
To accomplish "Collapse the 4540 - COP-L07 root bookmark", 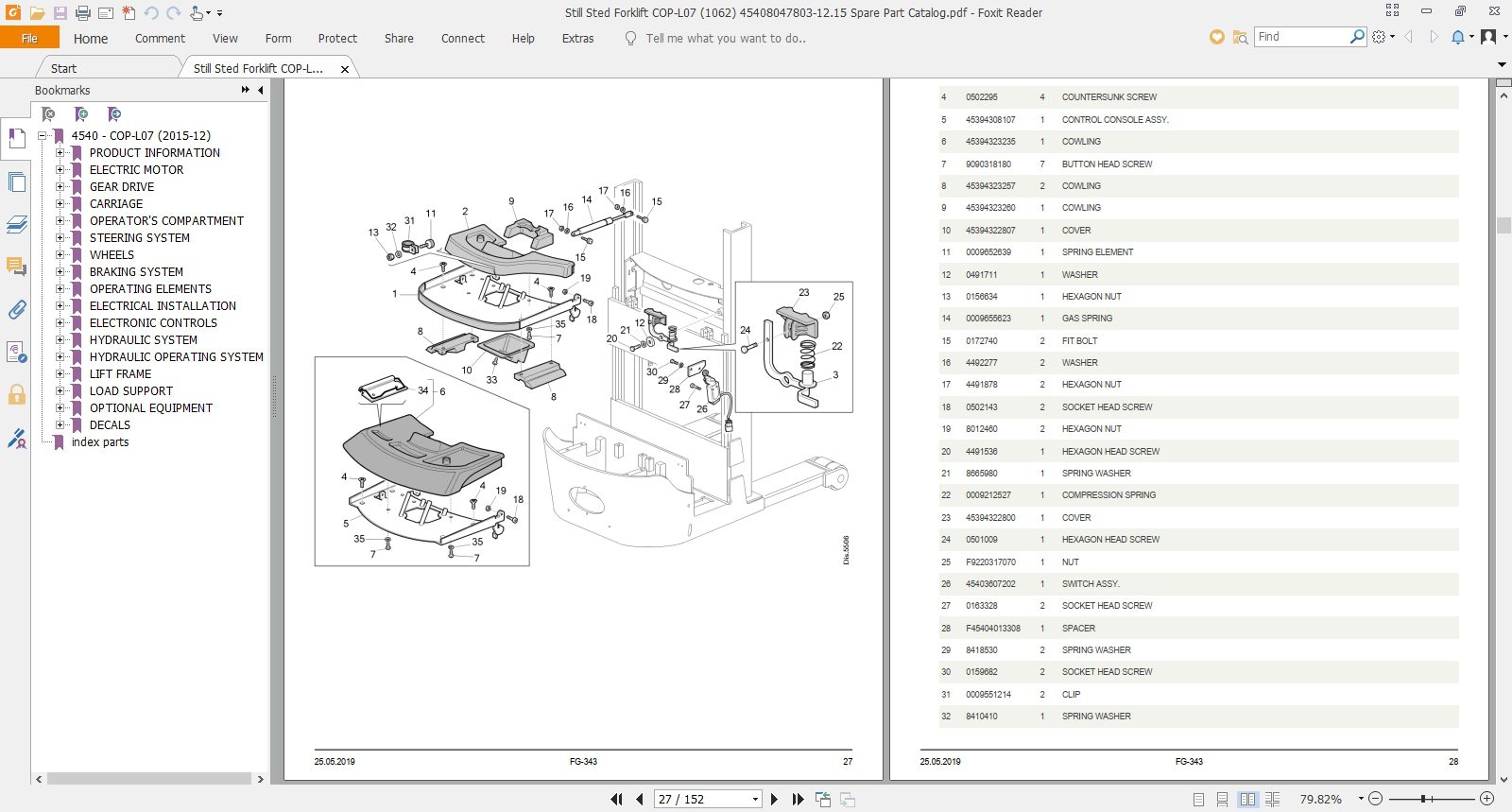I will 43,136.
